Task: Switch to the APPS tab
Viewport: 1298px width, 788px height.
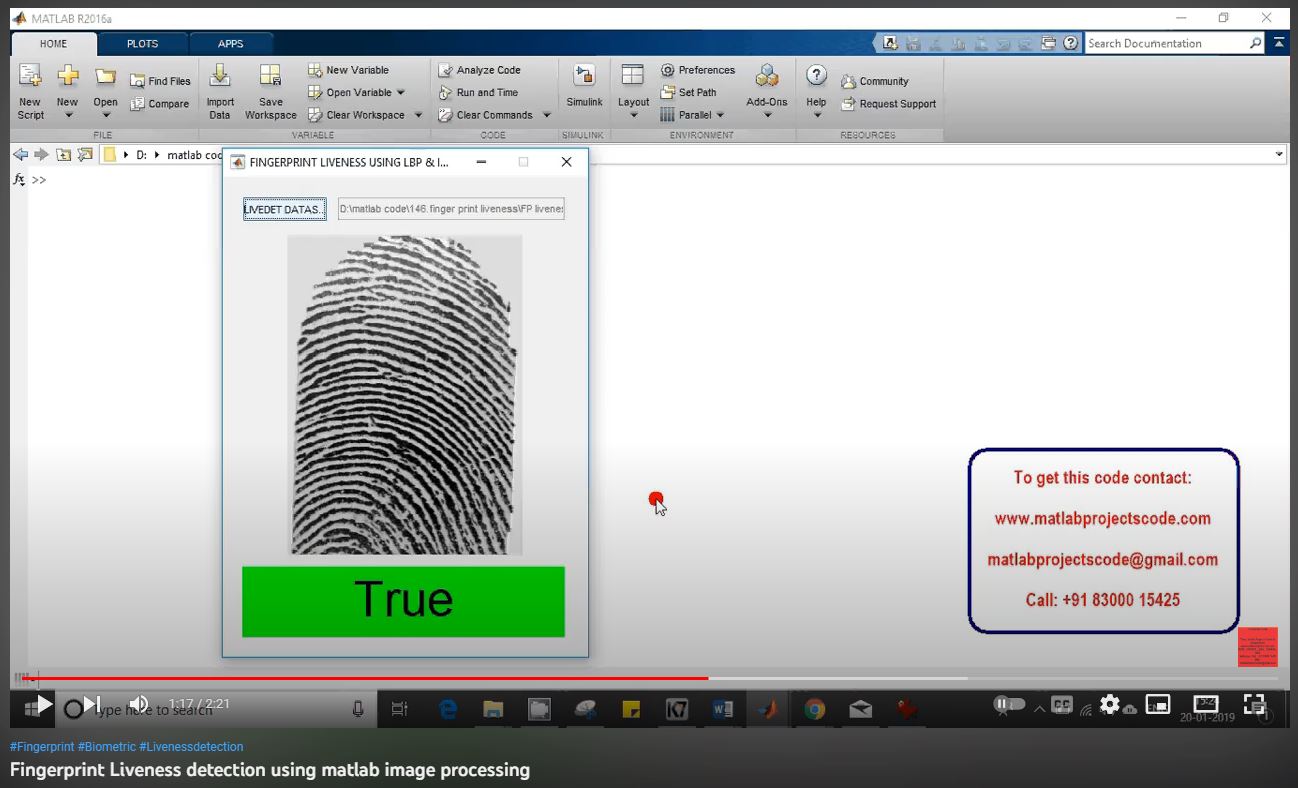Action: click(230, 44)
